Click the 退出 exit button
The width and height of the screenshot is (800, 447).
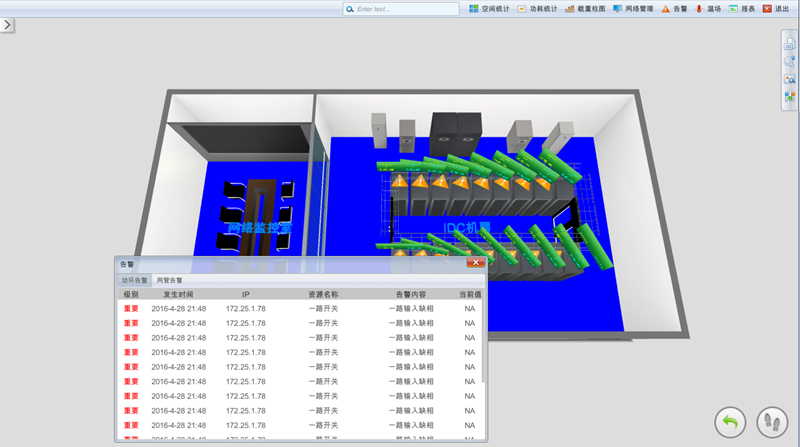(x=775, y=9)
